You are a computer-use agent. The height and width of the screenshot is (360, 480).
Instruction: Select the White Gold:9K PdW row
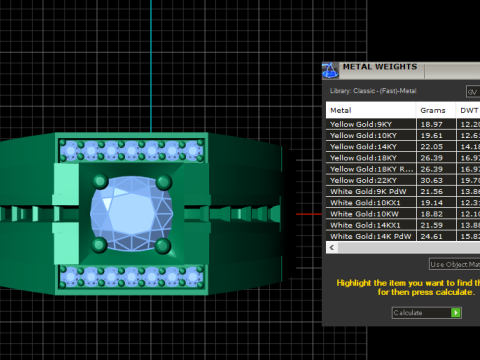tap(403, 191)
